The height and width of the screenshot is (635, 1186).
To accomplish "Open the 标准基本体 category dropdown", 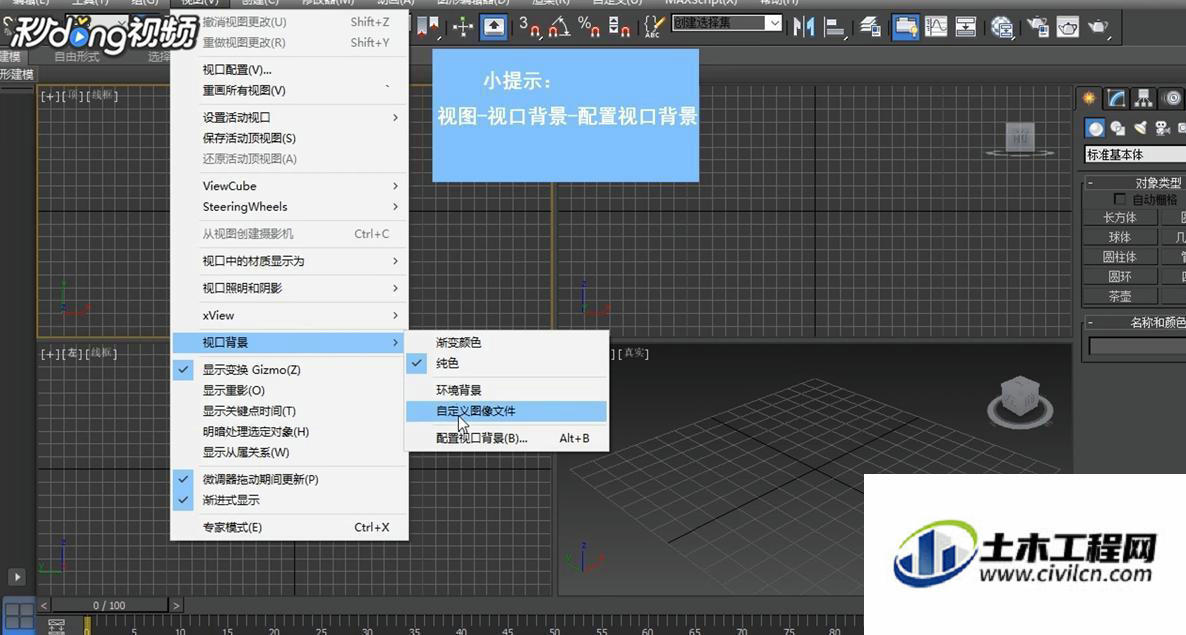I will (1135, 154).
